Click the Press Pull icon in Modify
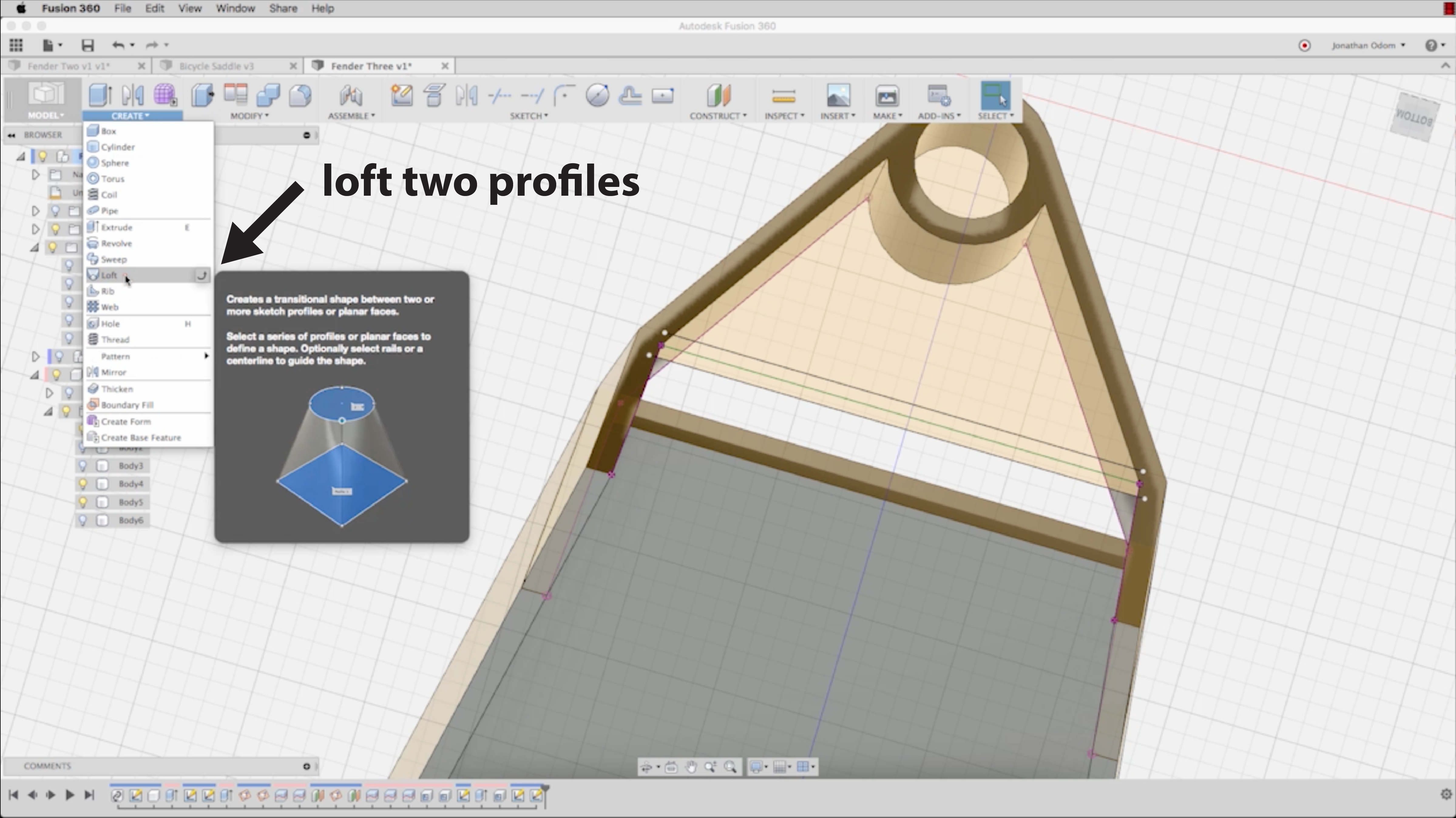Screen dimensions: 1456x818 [202, 95]
